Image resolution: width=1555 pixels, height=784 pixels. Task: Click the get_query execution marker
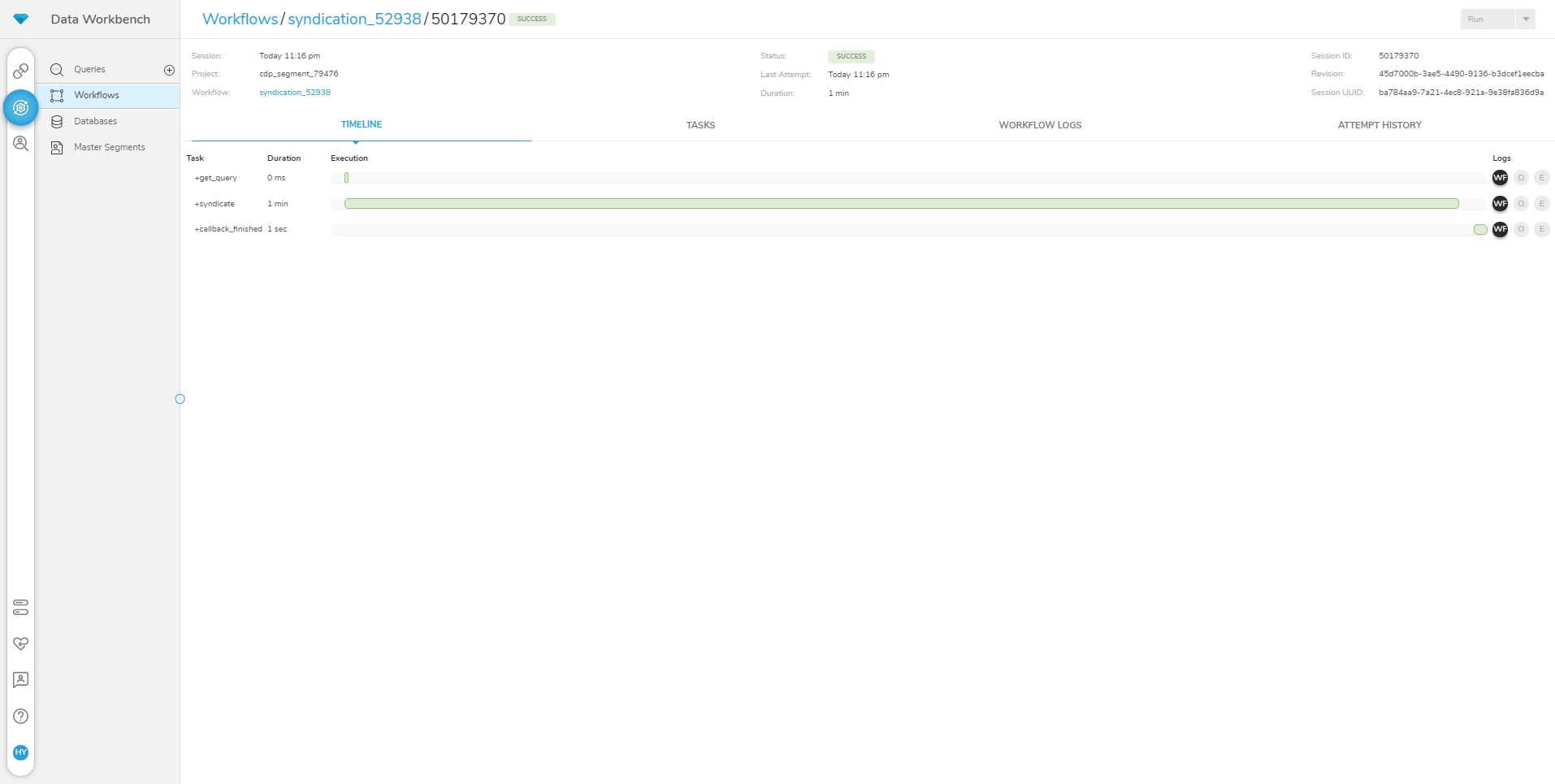pyautogui.click(x=346, y=178)
